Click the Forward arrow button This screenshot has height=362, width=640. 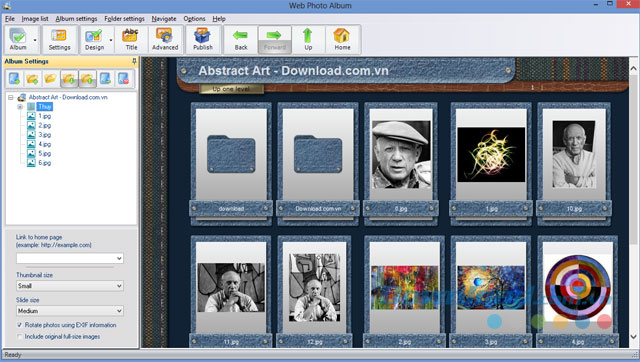coord(275,40)
